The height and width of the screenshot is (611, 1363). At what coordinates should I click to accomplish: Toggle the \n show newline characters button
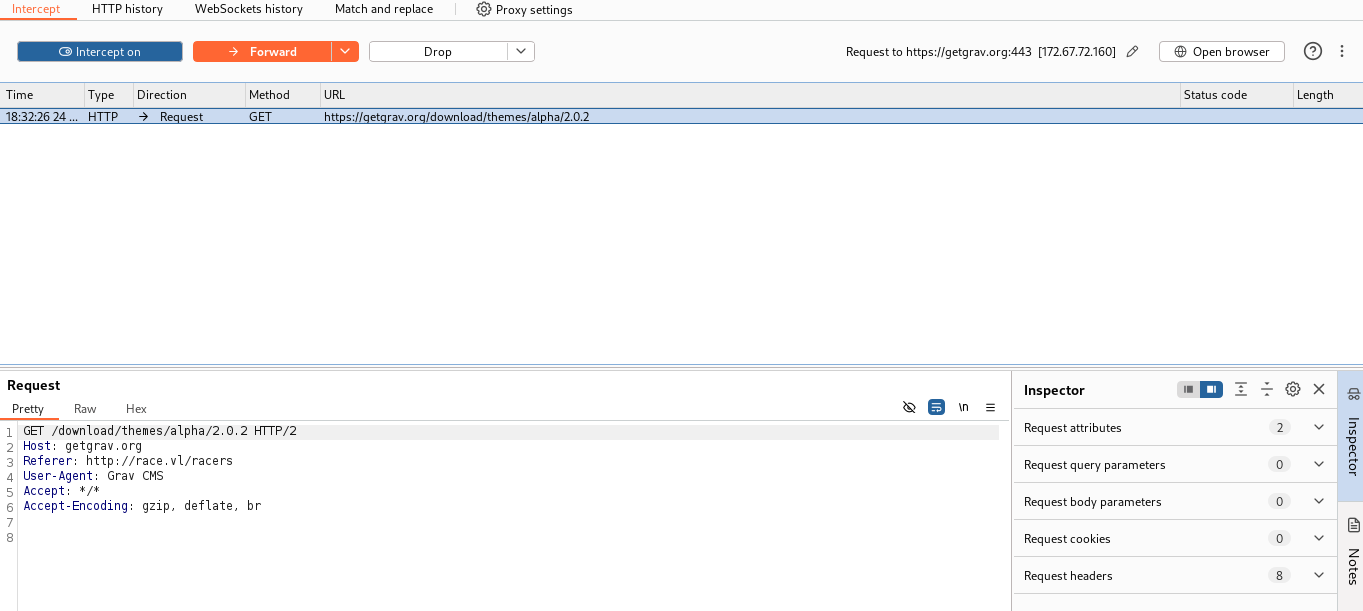[x=964, y=408]
